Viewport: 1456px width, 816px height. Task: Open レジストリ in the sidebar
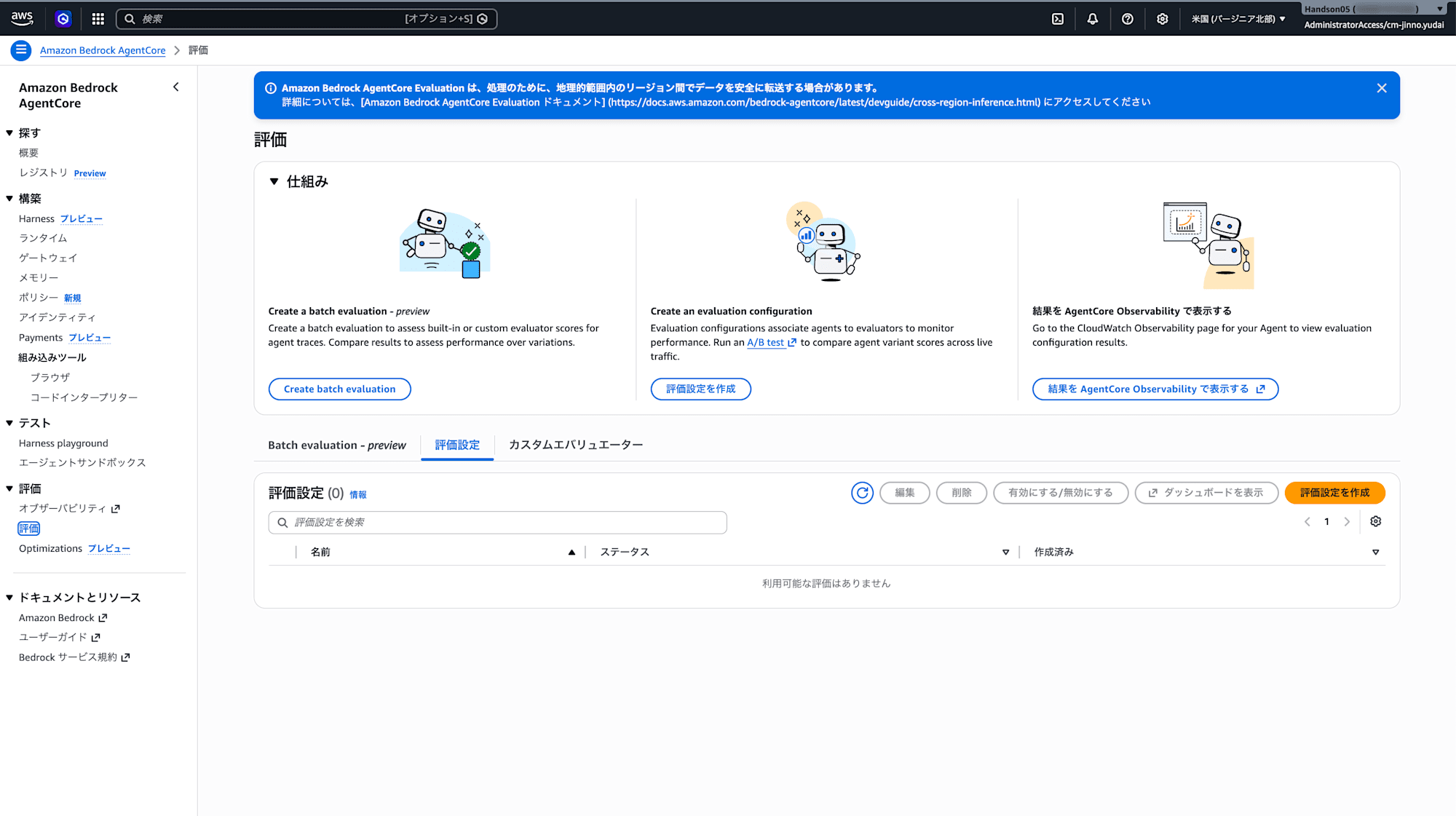(43, 173)
